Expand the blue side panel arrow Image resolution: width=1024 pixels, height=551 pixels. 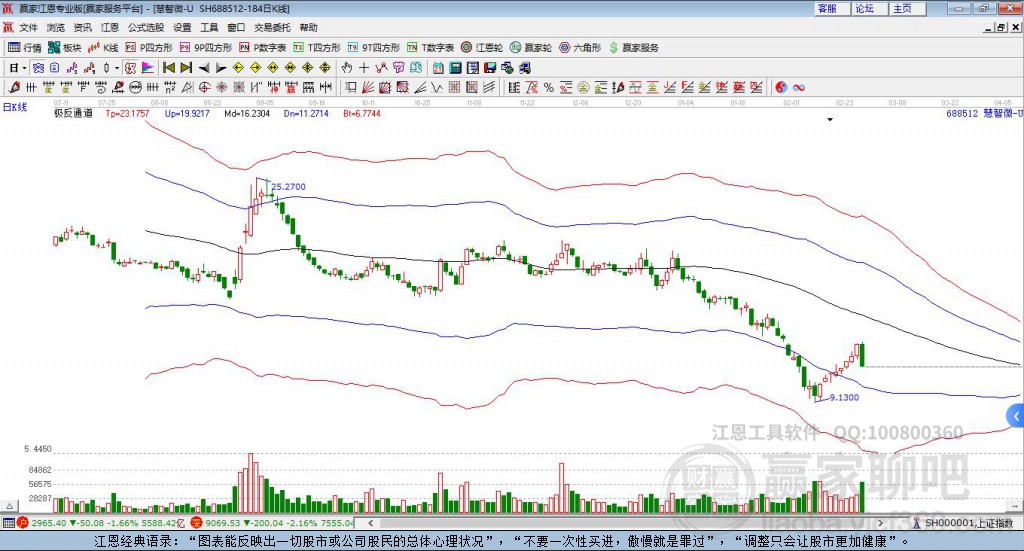(x=1016, y=416)
